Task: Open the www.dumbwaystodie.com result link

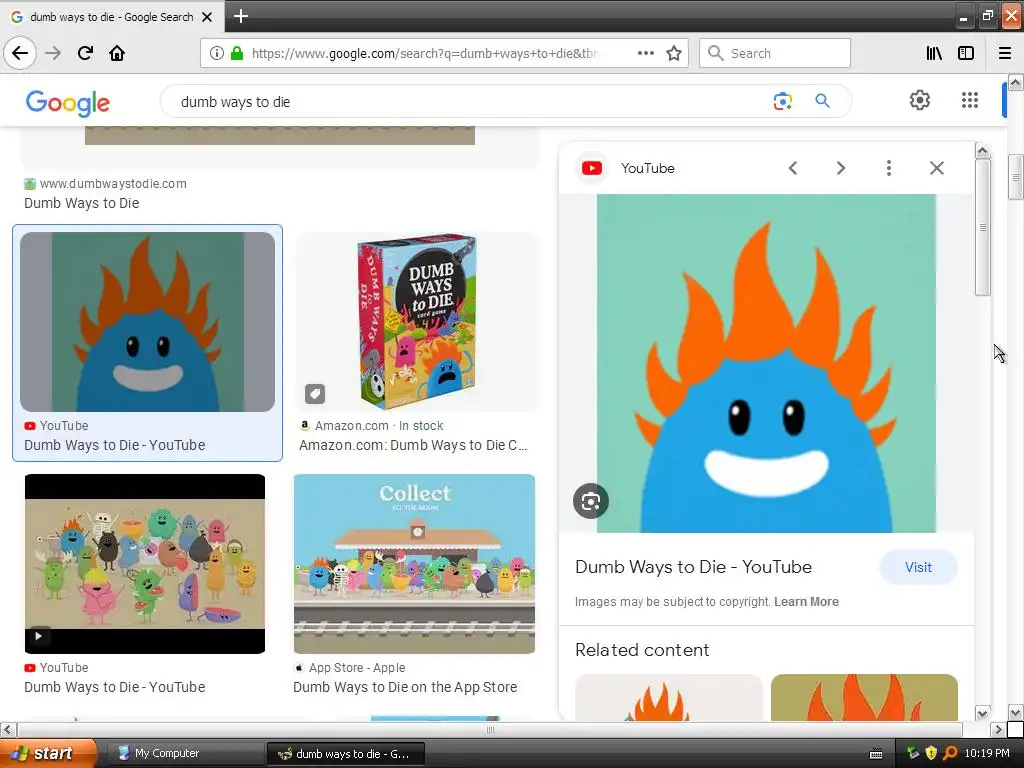Action: click(x=113, y=184)
